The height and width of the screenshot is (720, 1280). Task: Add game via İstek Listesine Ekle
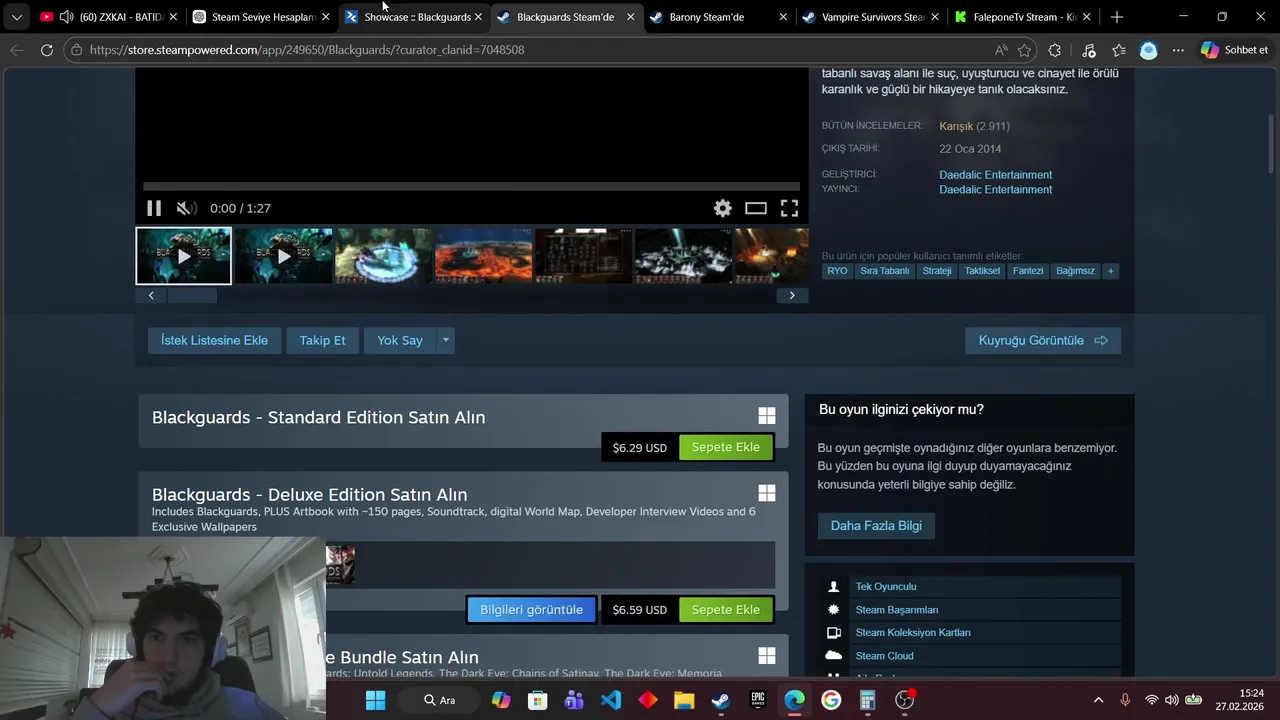coord(214,340)
